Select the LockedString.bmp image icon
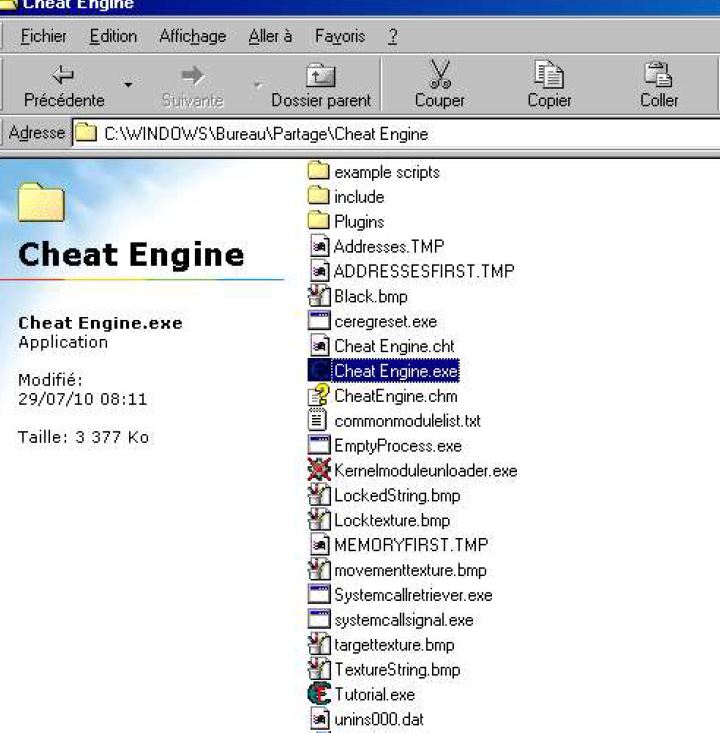 pos(319,495)
